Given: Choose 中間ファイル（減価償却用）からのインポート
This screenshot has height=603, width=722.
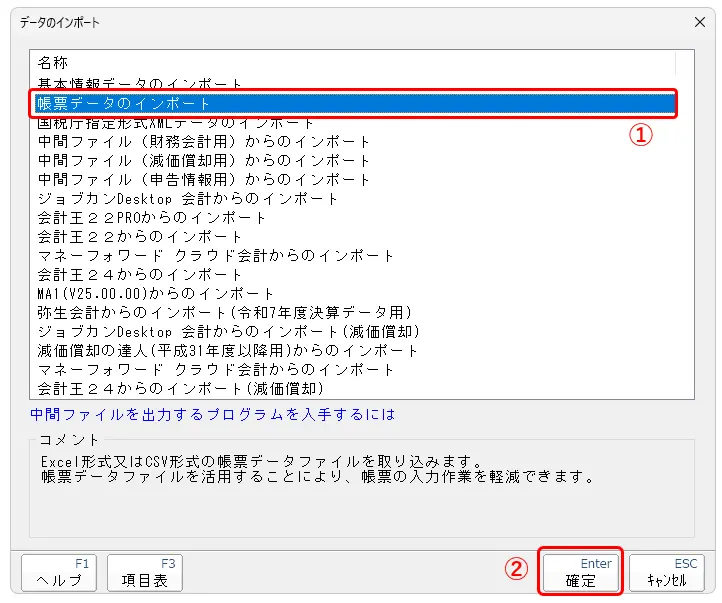Looking at the screenshot, I should point(204,160).
